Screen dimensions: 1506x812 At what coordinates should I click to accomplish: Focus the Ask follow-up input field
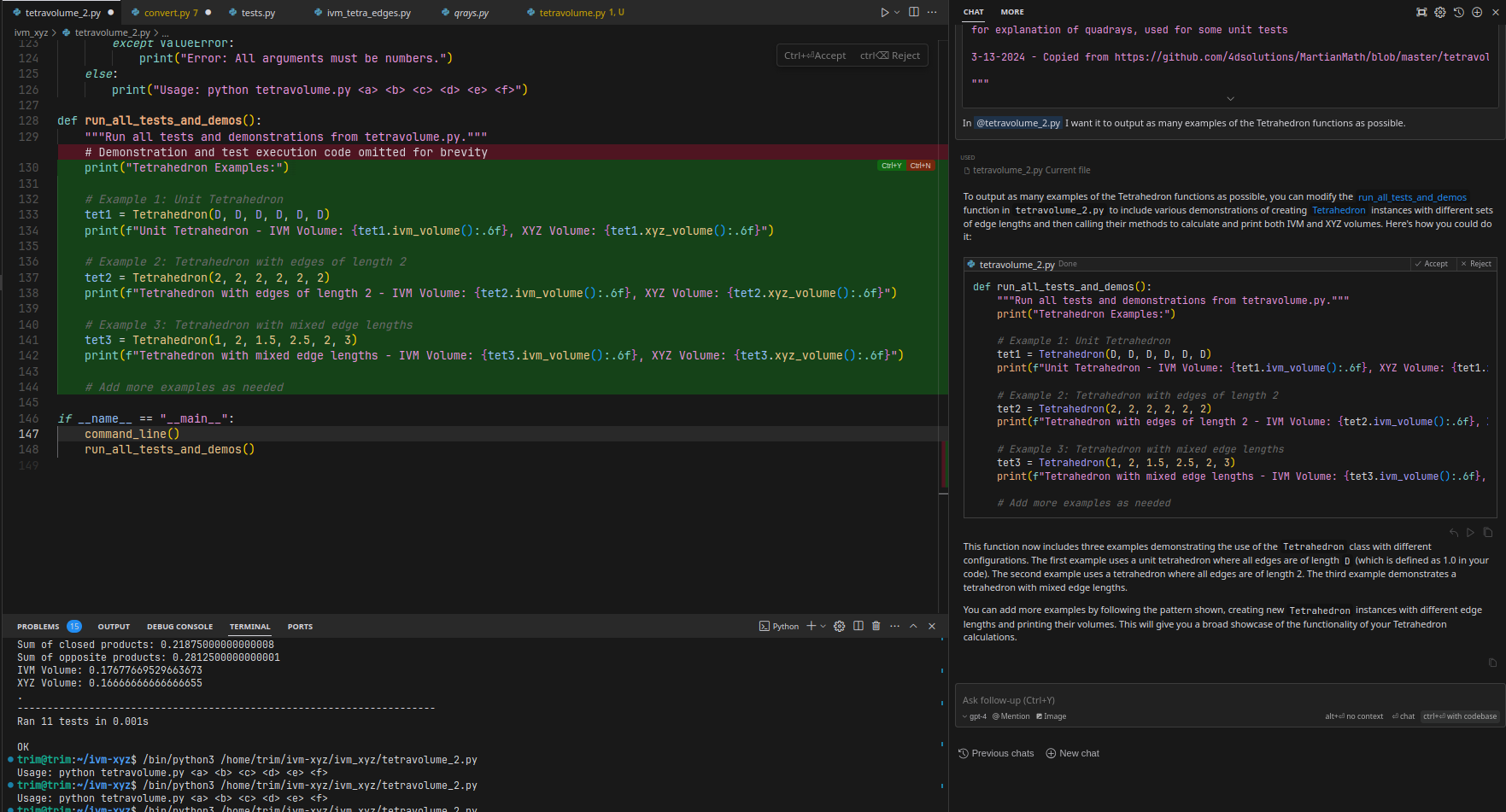(x=1230, y=700)
